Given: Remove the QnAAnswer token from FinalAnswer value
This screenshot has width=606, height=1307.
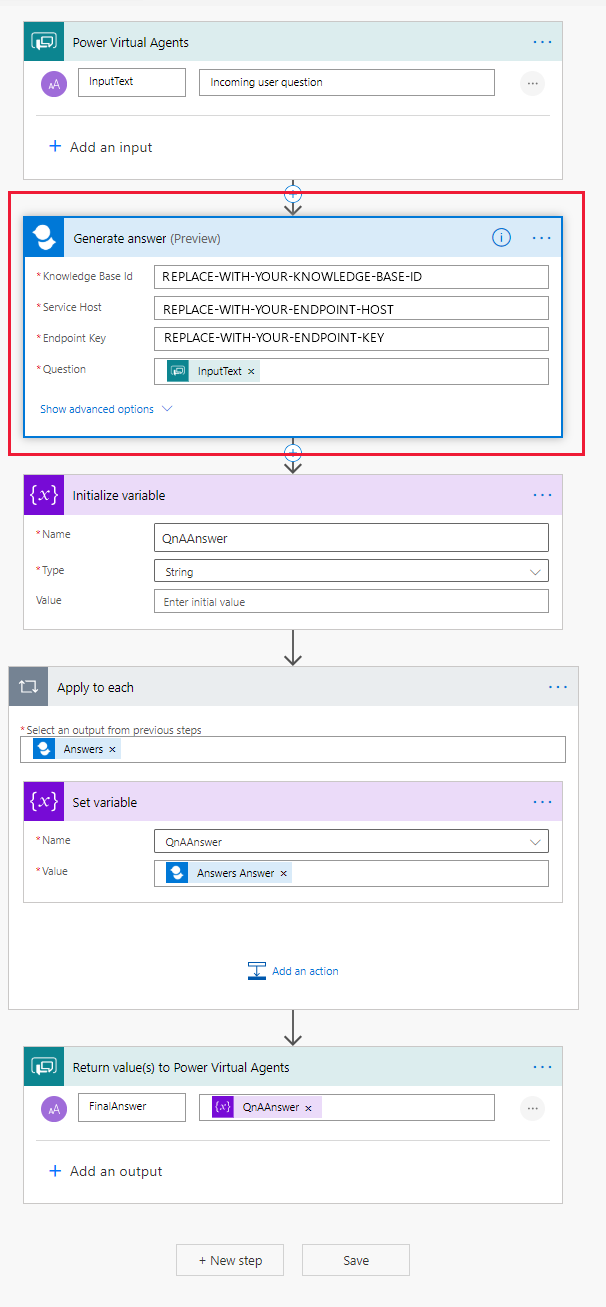Looking at the screenshot, I should [308, 1108].
